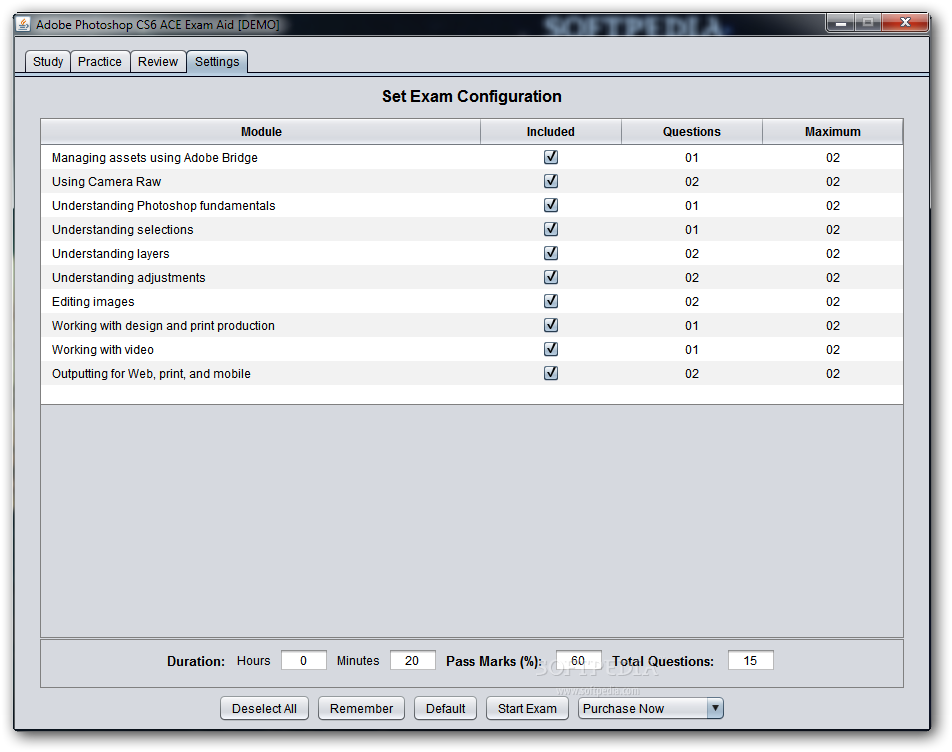Minimize the Exam Aid window
The width and height of the screenshot is (952, 752).
[841, 23]
